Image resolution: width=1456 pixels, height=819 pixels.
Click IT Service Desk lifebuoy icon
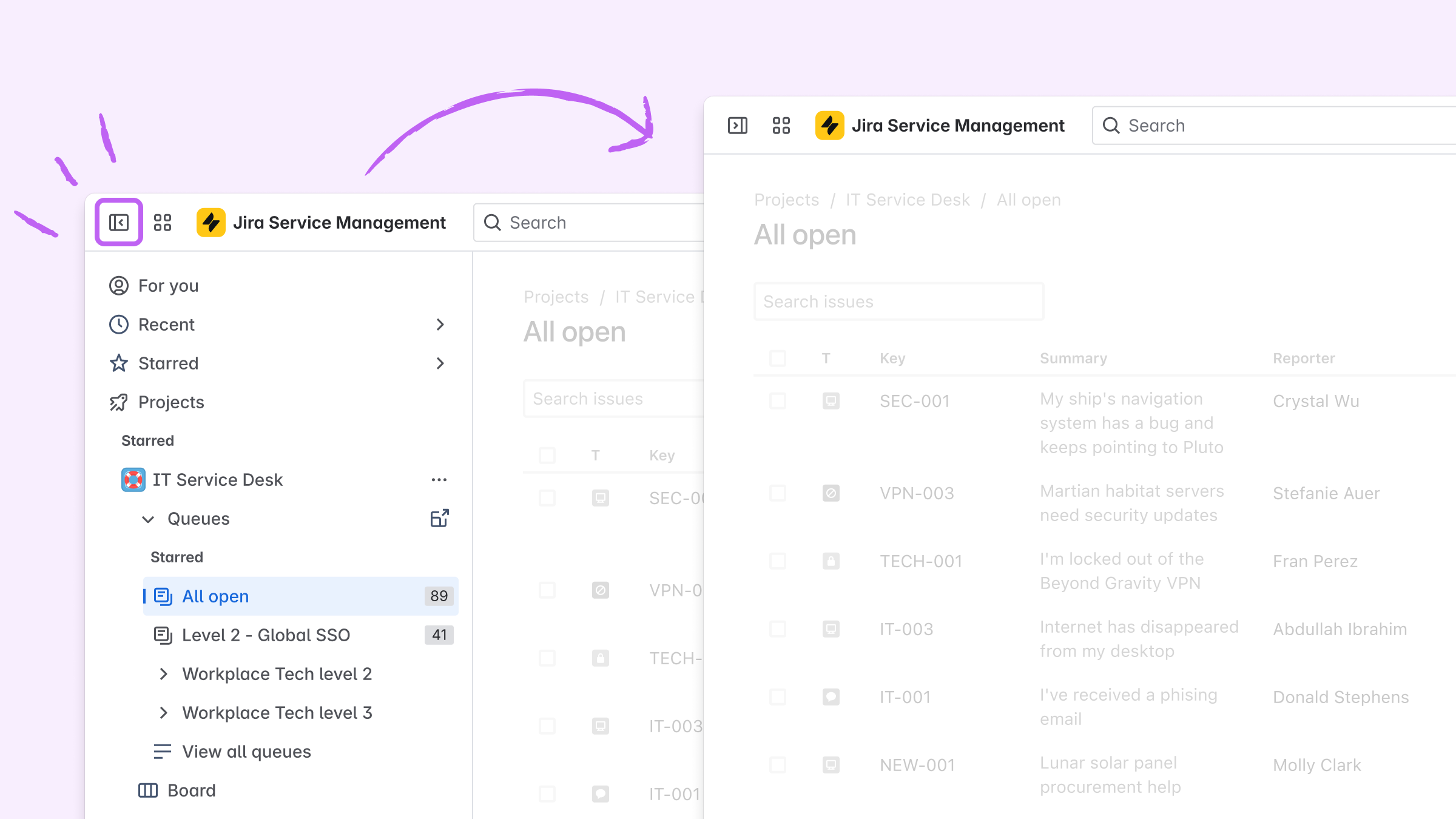(x=133, y=480)
